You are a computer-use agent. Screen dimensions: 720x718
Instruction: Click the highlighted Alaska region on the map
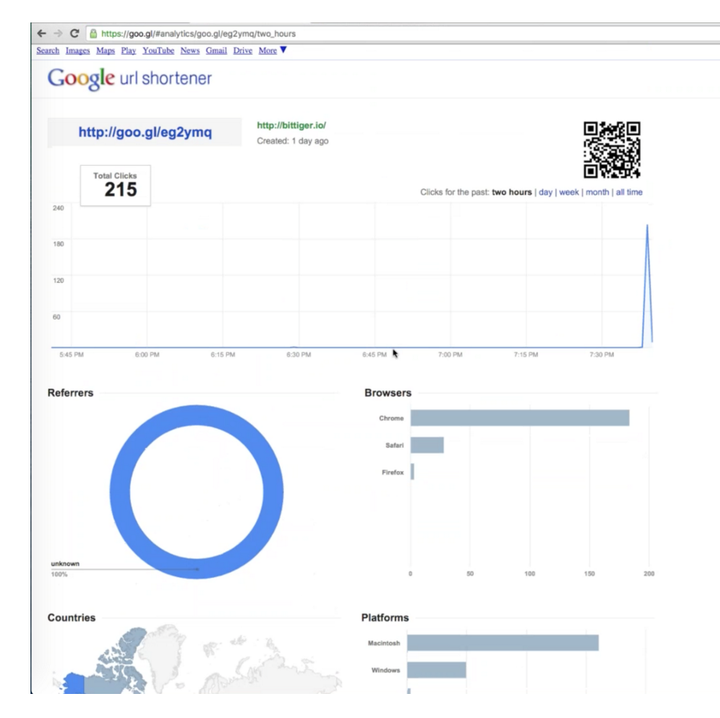click(x=74, y=683)
